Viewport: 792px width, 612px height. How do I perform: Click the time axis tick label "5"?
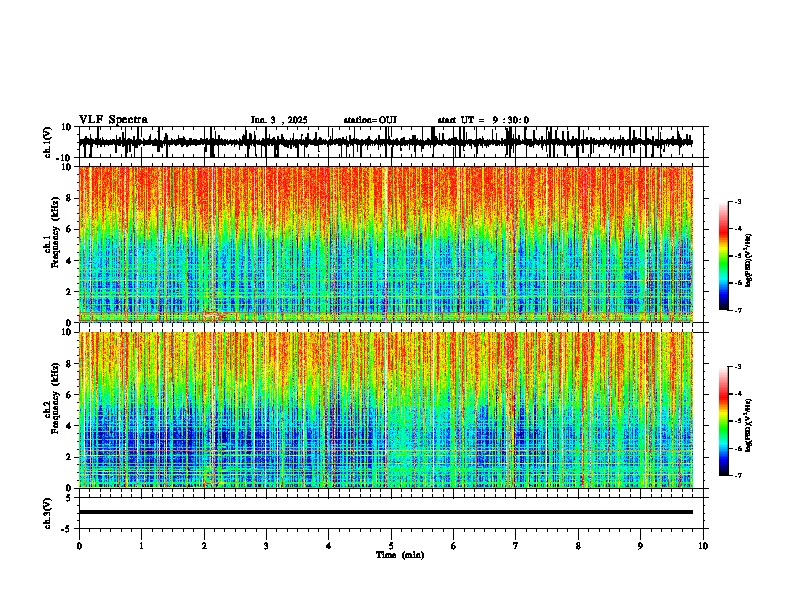(391, 546)
